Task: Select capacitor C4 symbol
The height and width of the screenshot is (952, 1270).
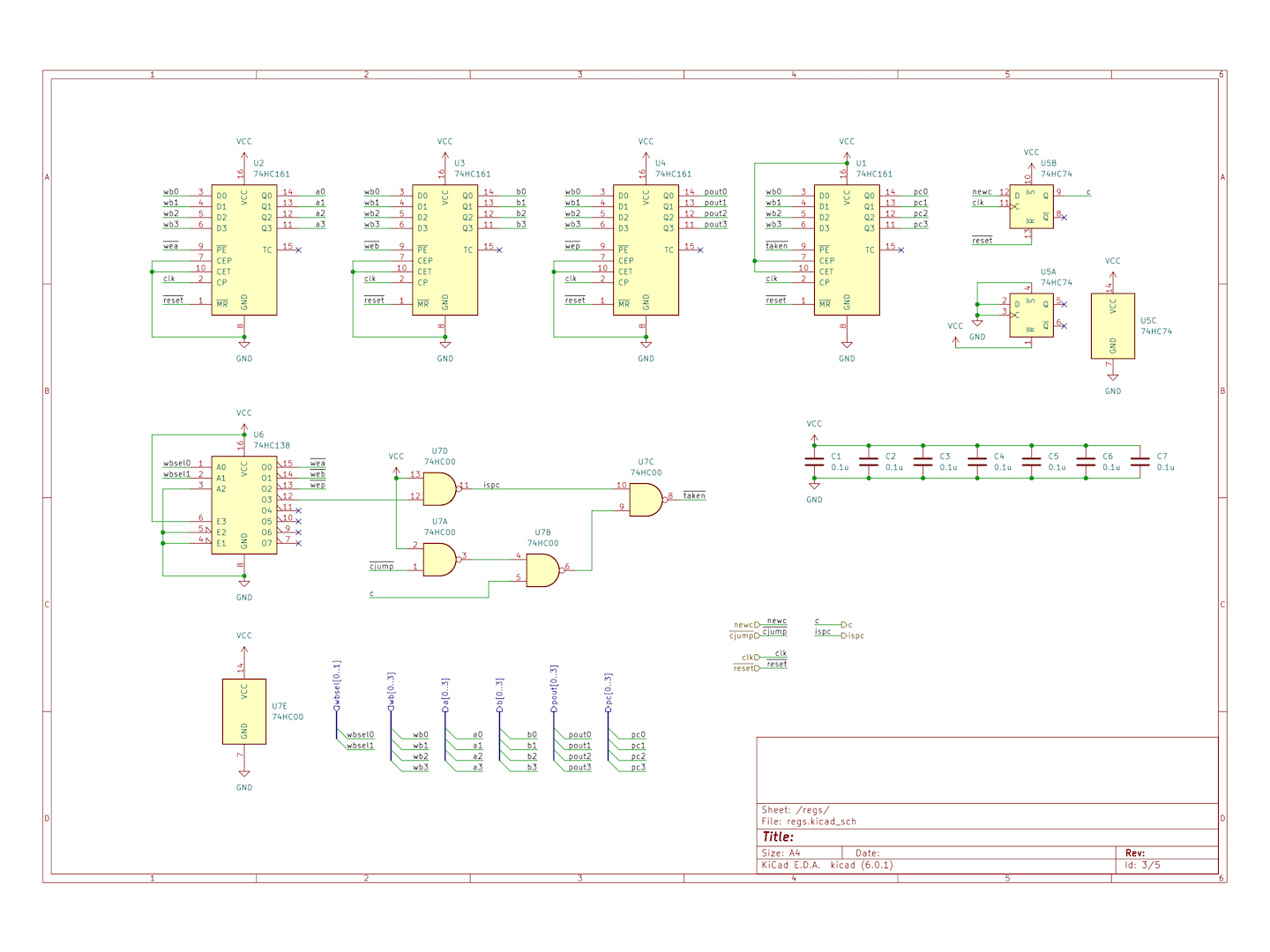Action: point(977,461)
